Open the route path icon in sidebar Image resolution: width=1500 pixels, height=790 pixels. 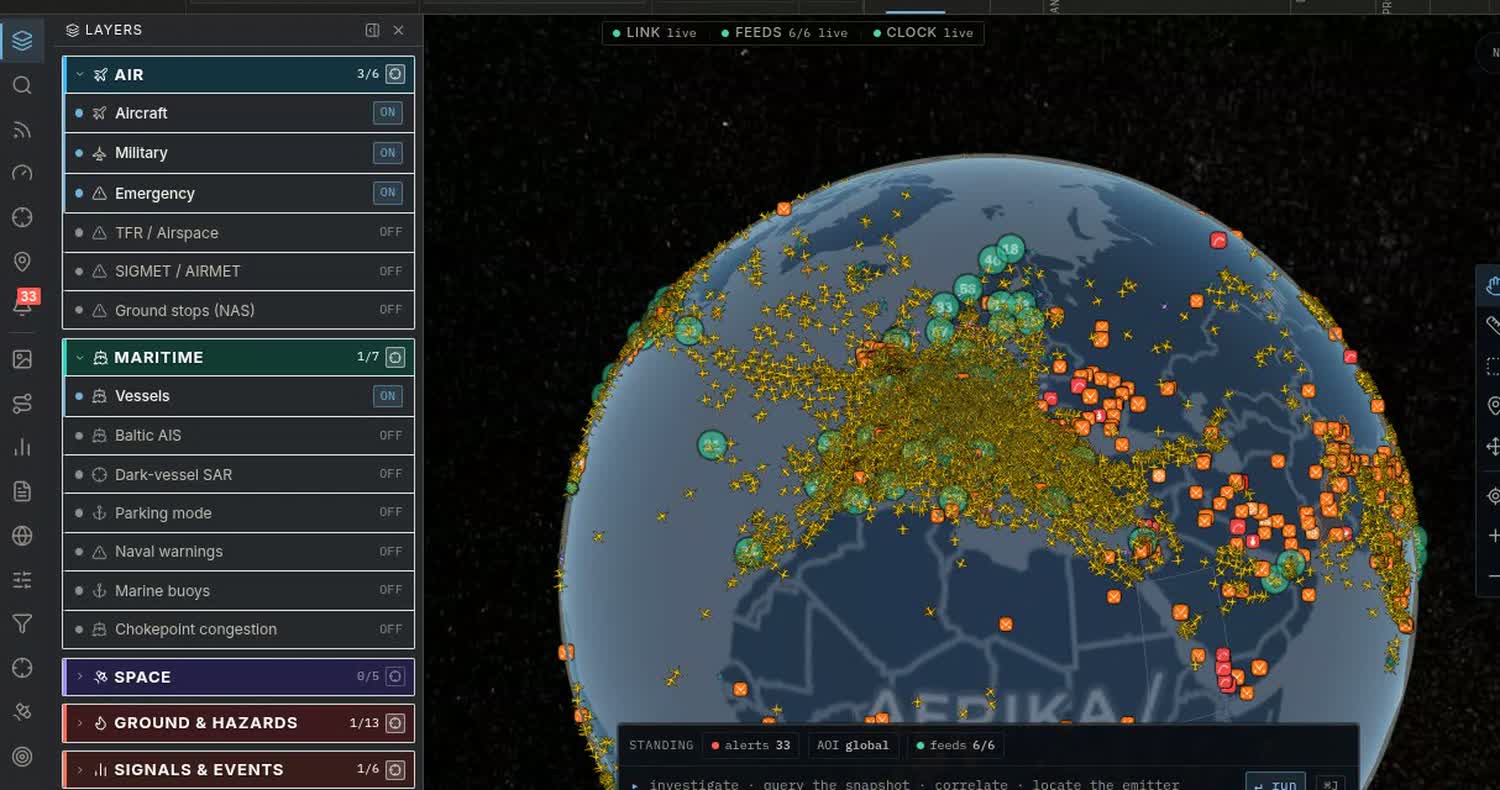pyautogui.click(x=22, y=403)
